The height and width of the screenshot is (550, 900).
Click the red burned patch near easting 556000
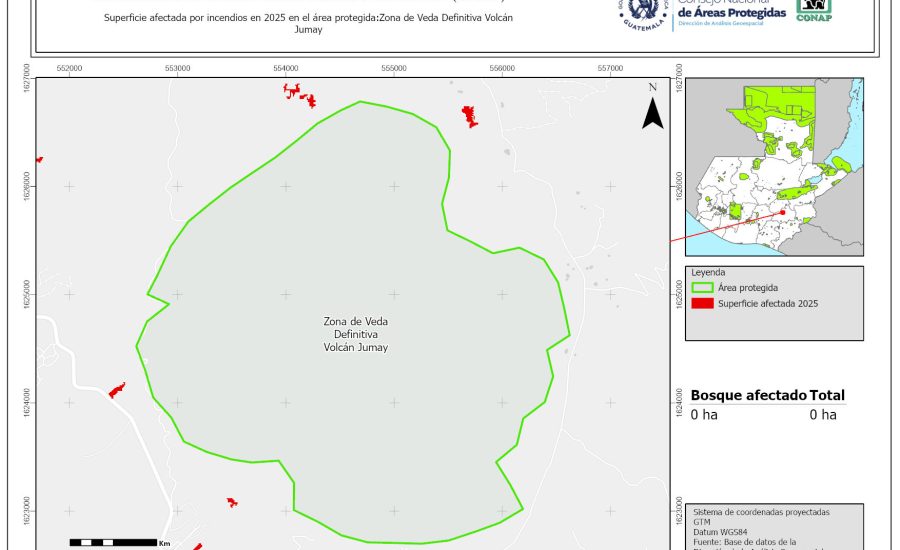[x=468, y=116]
